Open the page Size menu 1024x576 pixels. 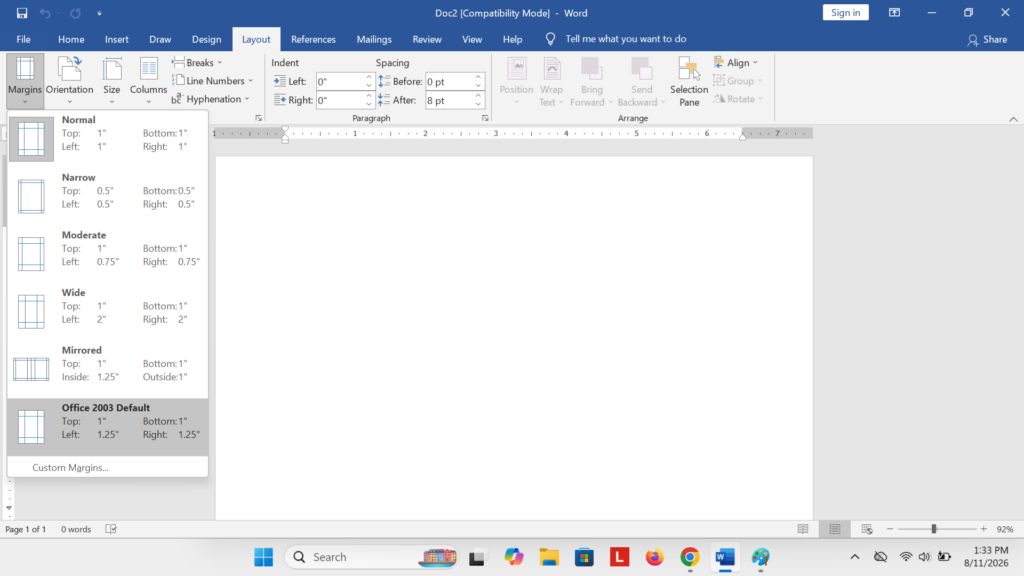pyautogui.click(x=112, y=81)
